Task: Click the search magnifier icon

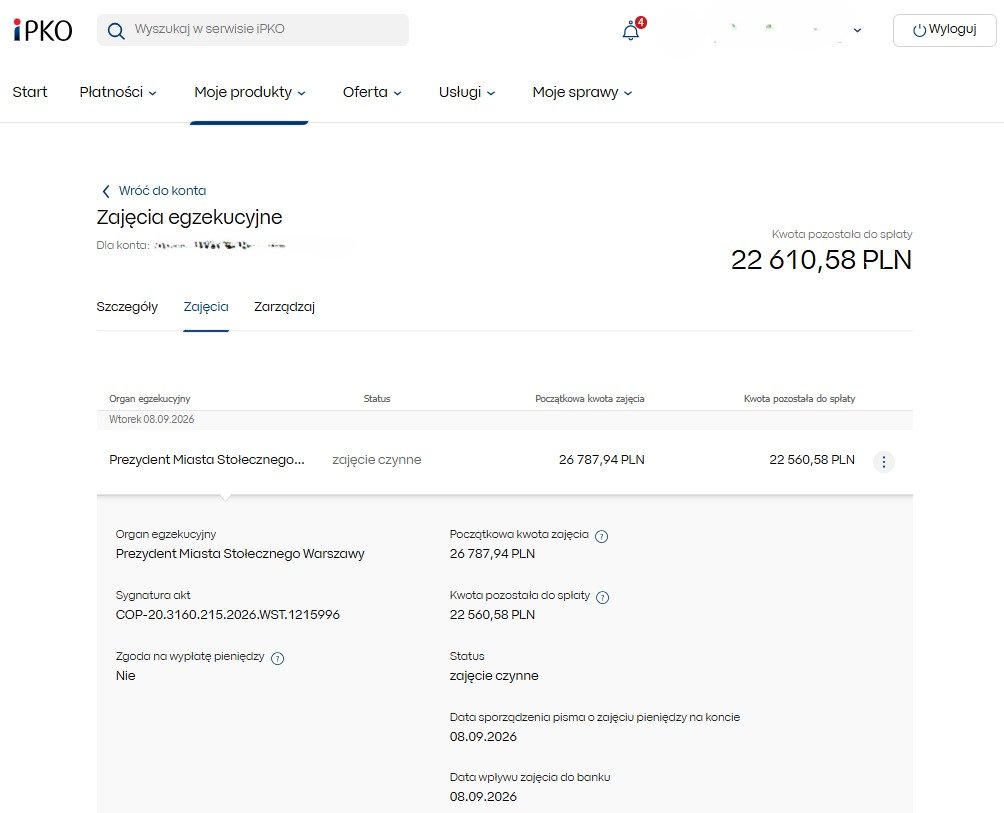Action: pyautogui.click(x=116, y=31)
